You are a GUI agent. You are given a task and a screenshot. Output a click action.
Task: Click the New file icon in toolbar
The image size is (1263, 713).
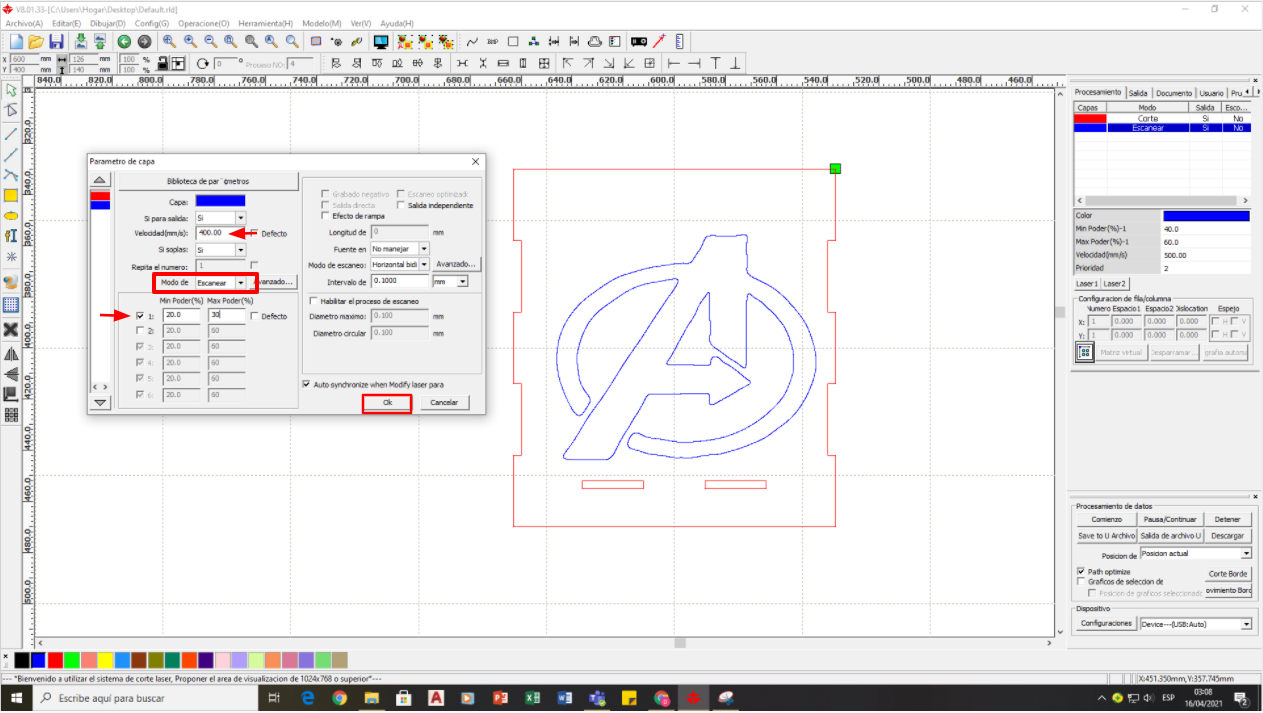pyautogui.click(x=16, y=42)
